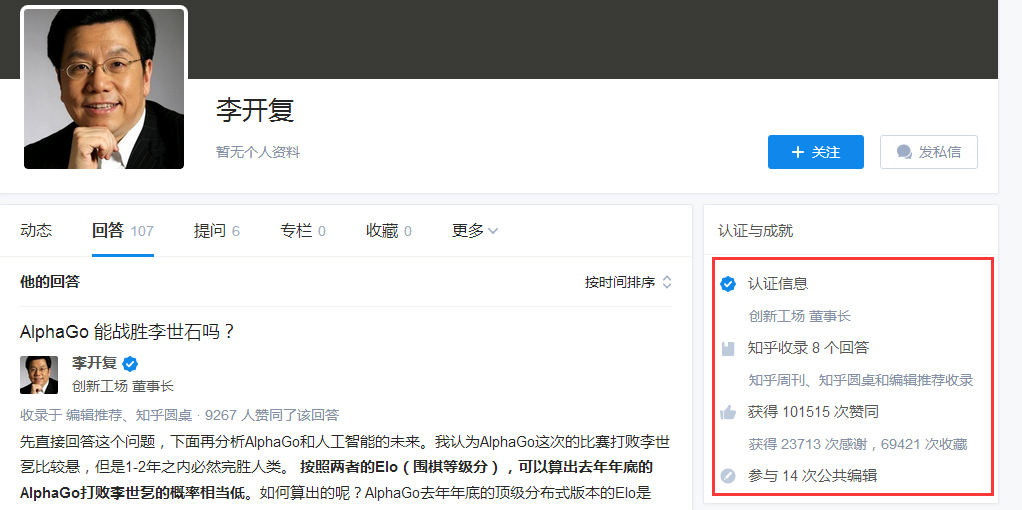Switch to the 提问 6 tab
This screenshot has width=1022, height=510.
pos(216,231)
